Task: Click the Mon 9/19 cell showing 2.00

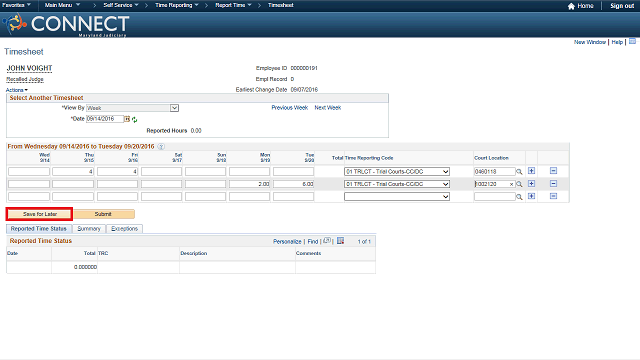Action: 249,184
